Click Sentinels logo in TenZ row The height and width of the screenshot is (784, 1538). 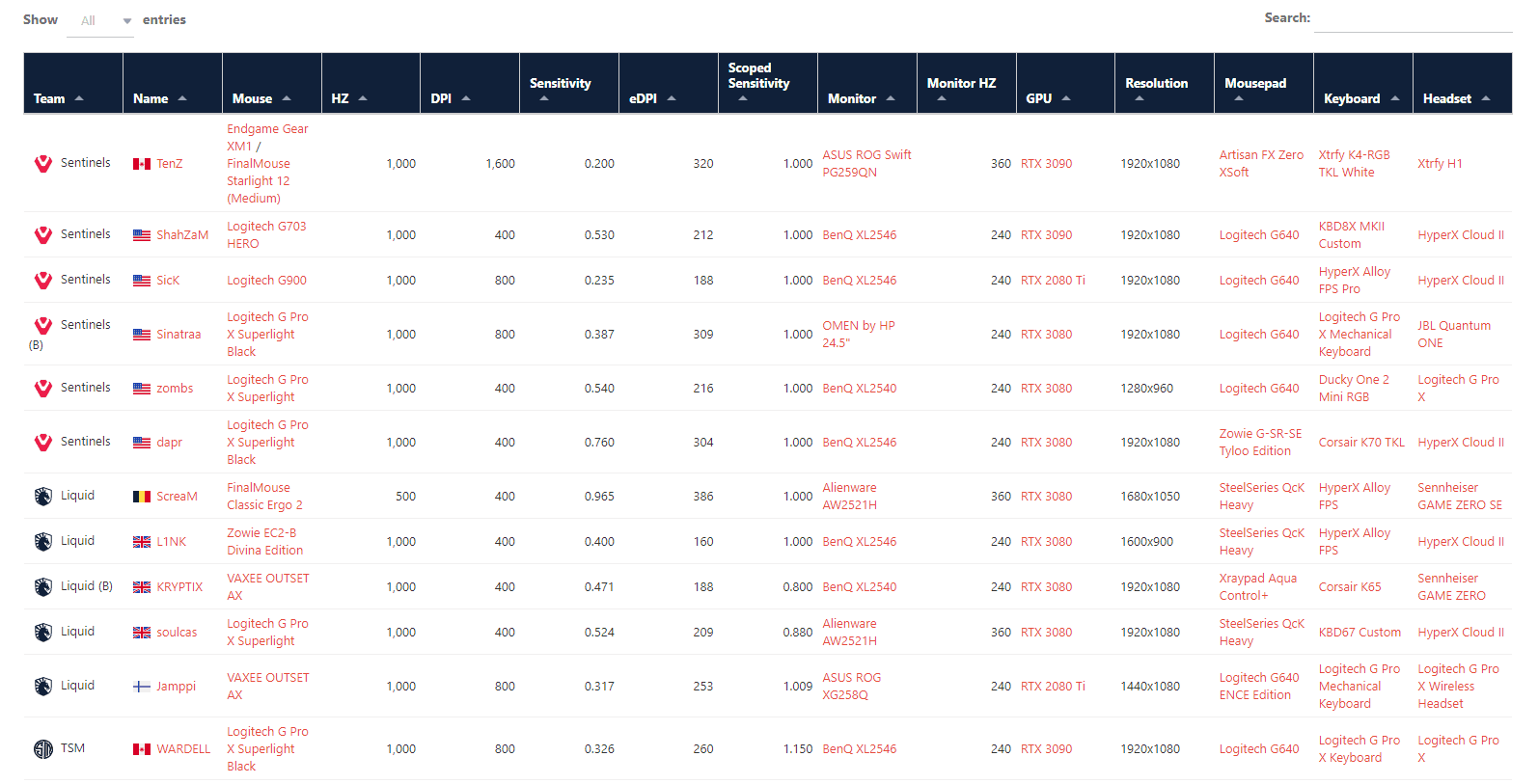coord(43,164)
